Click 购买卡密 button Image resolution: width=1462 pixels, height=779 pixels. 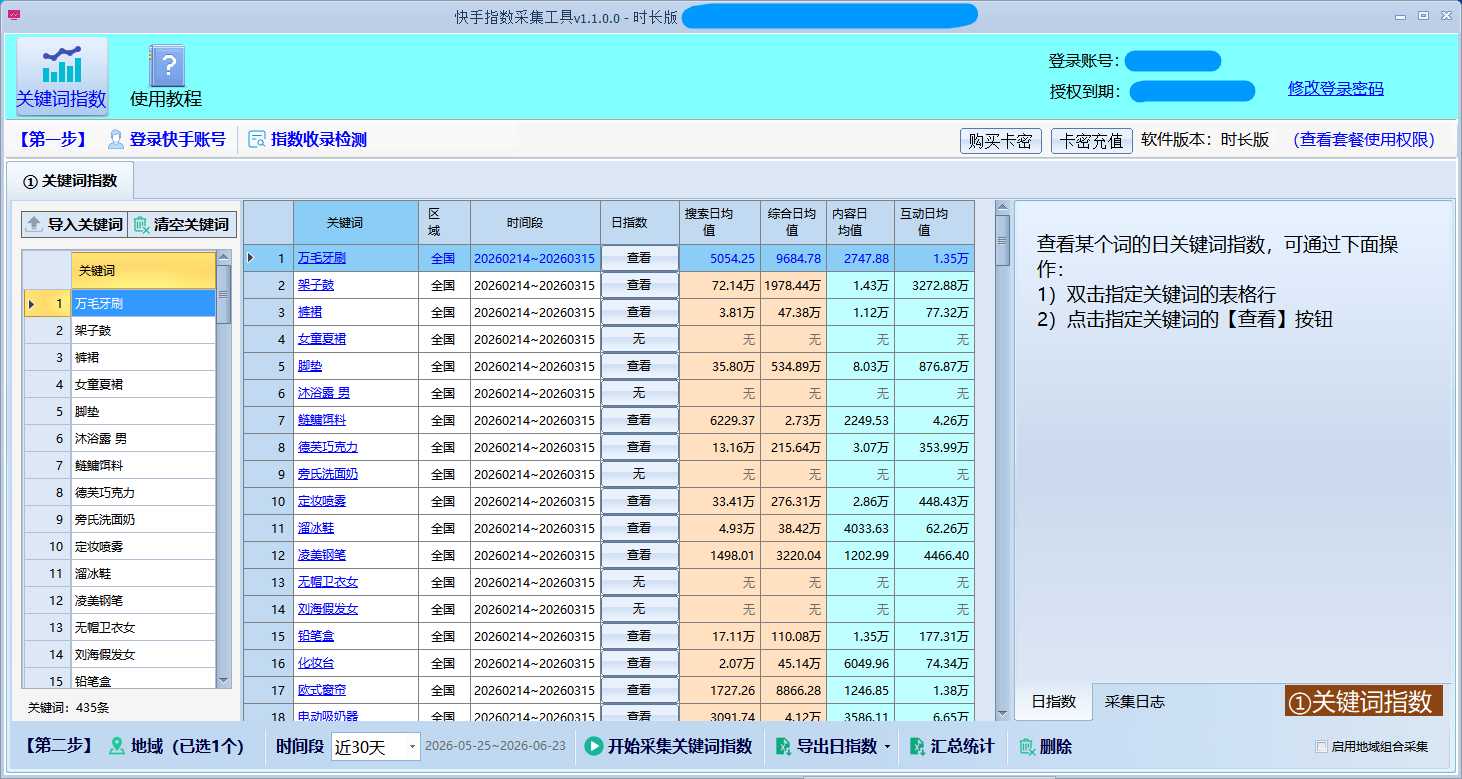click(1001, 141)
